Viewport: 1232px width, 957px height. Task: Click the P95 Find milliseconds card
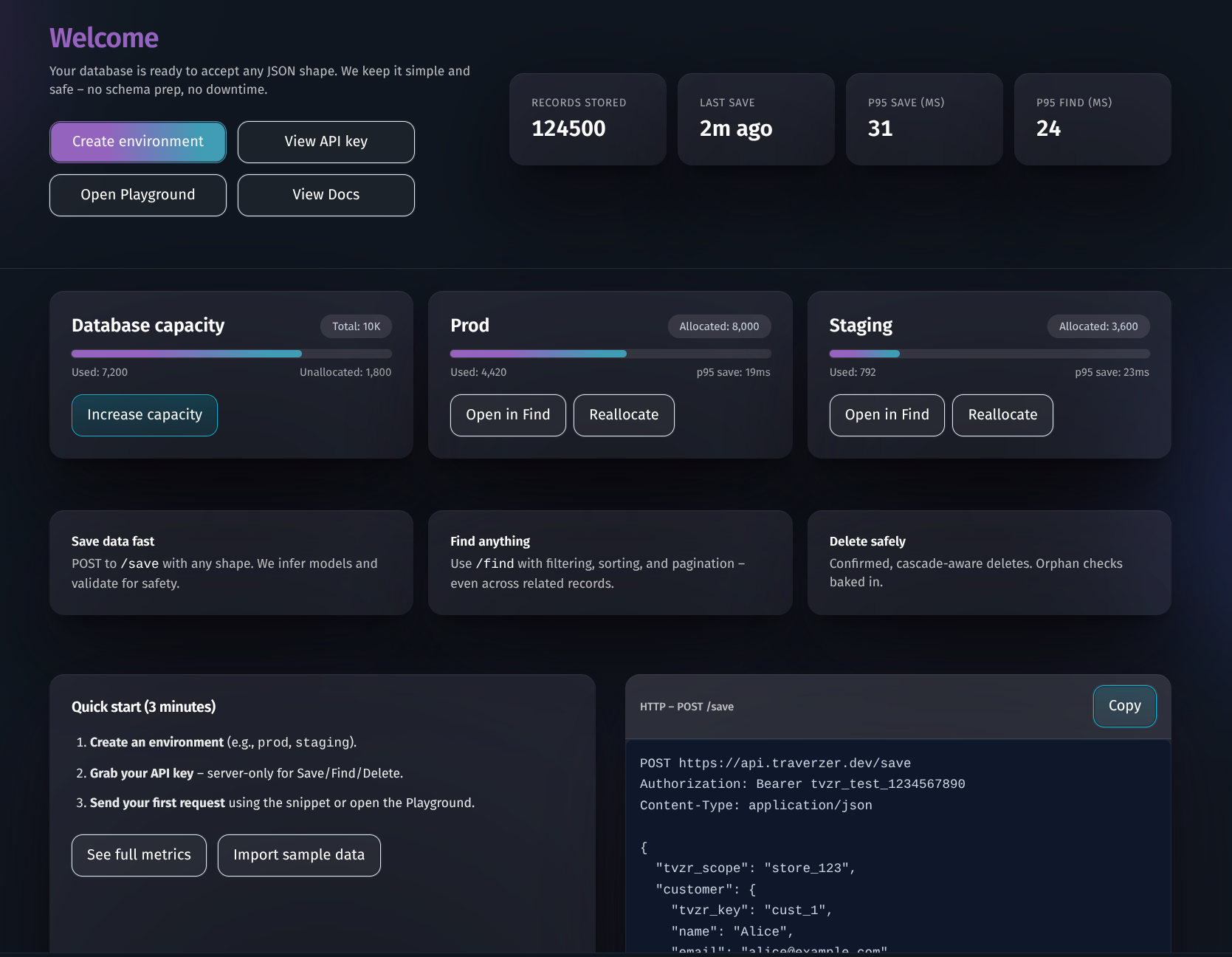click(1092, 118)
